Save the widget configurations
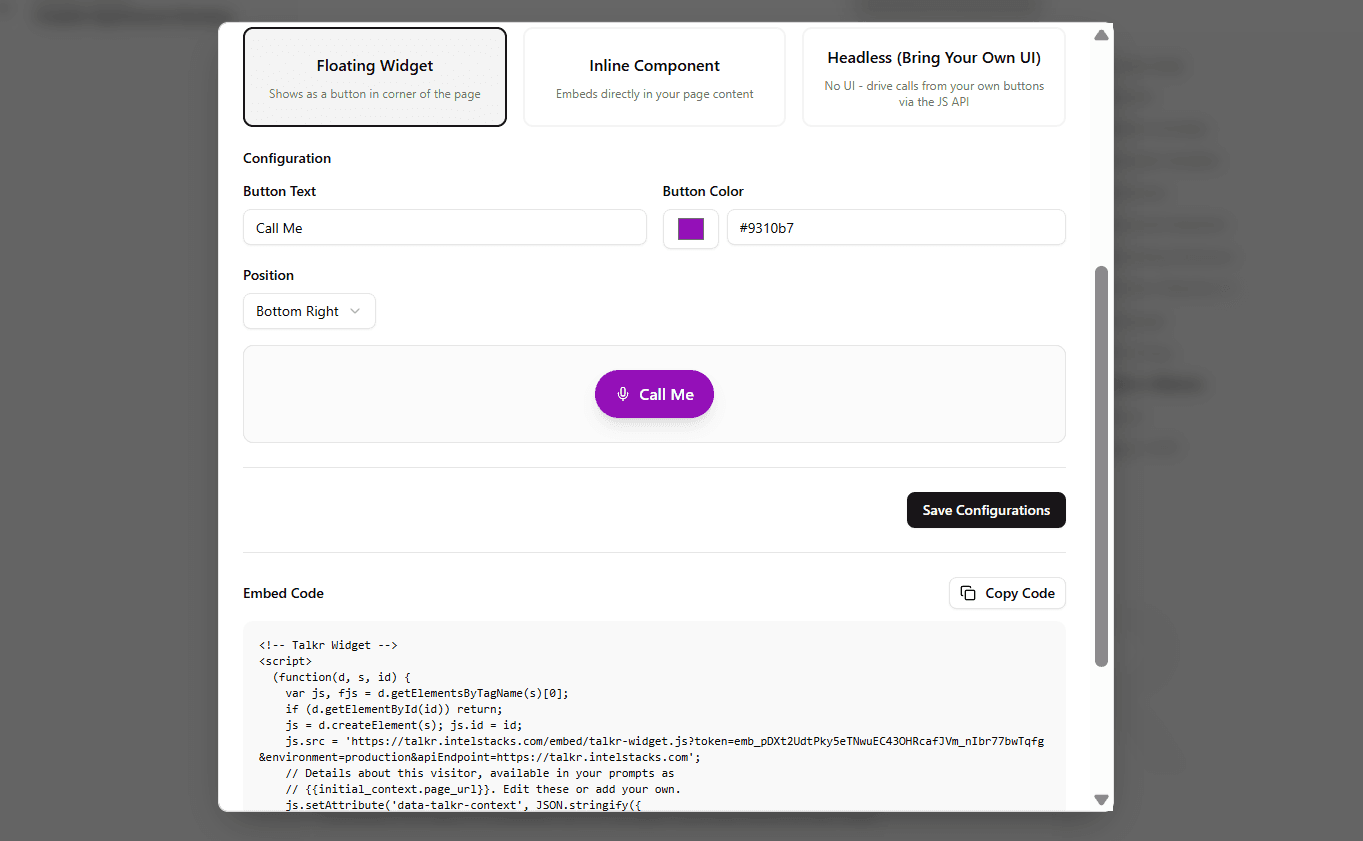The image size is (1363, 841). click(x=986, y=510)
